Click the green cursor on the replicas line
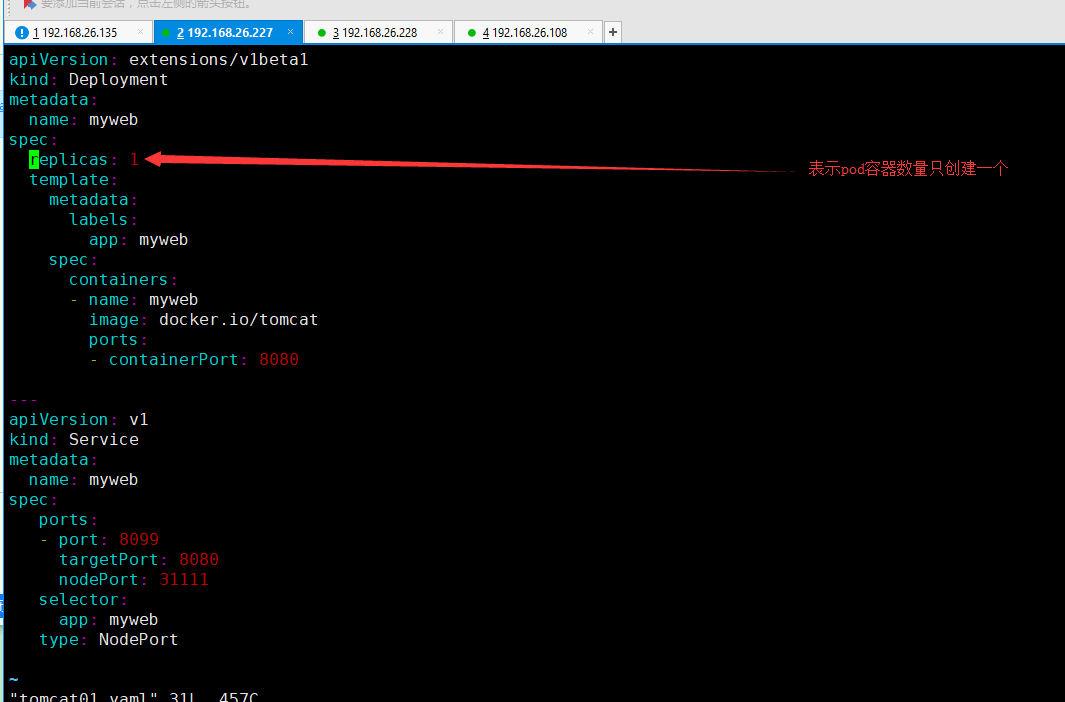Viewport: 1065px width, 702px height. pyautogui.click(x=34, y=159)
